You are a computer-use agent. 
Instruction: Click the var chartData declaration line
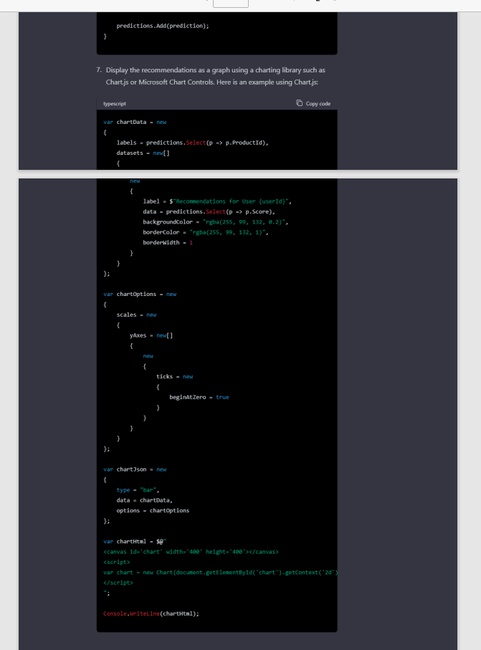click(x=135, y=122)
